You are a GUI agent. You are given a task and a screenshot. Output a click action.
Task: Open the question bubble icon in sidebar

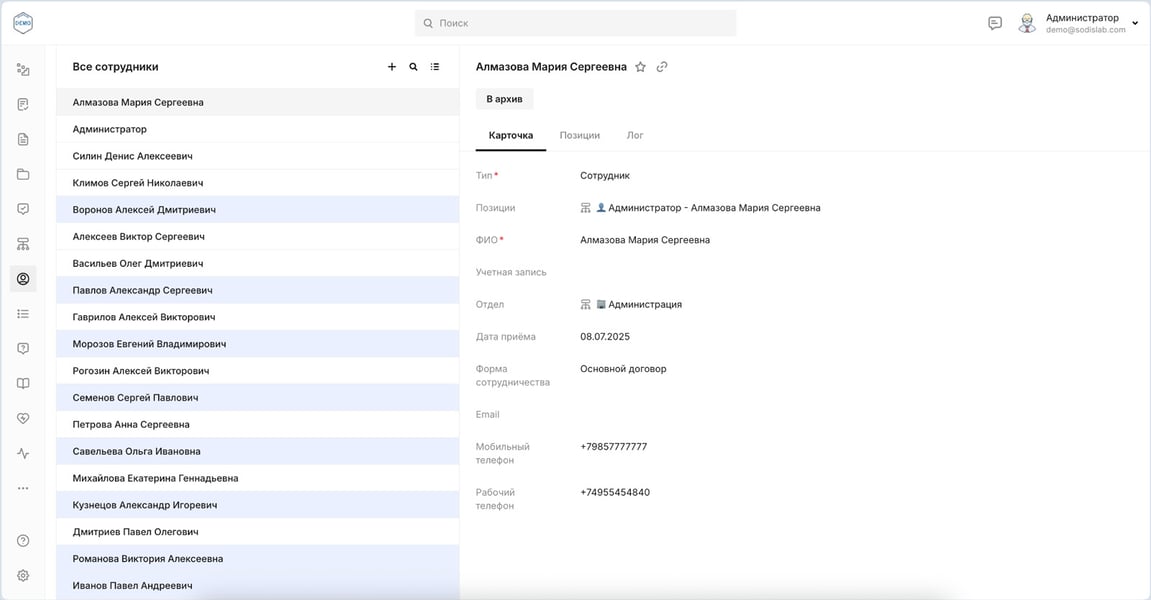pyautogui.click(x=23, y=348)
